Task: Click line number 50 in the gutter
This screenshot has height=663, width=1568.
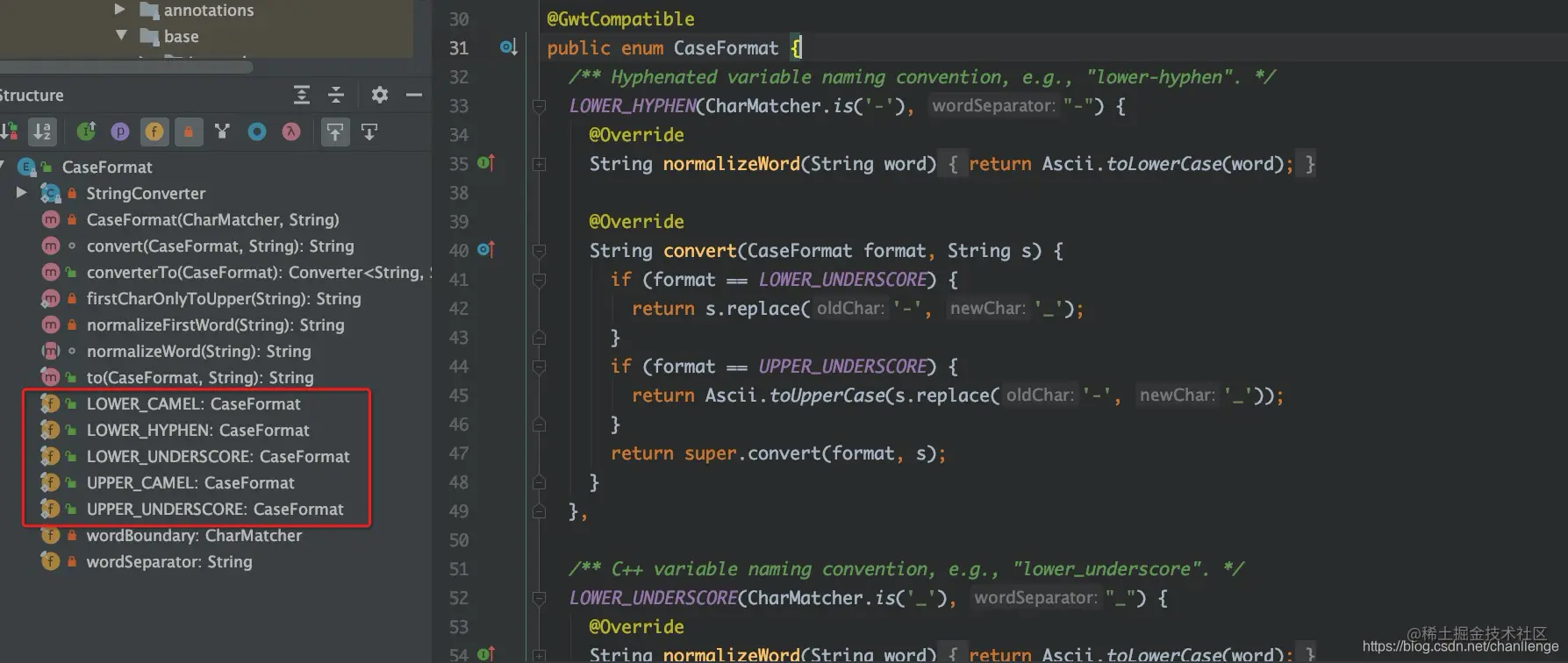Action: pos(459,539)
